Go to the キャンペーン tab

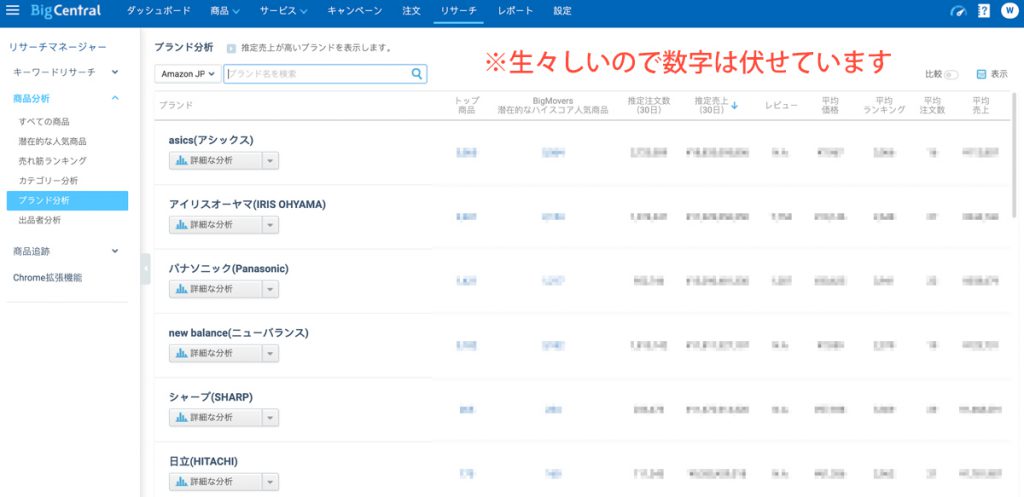click(355, 11)
